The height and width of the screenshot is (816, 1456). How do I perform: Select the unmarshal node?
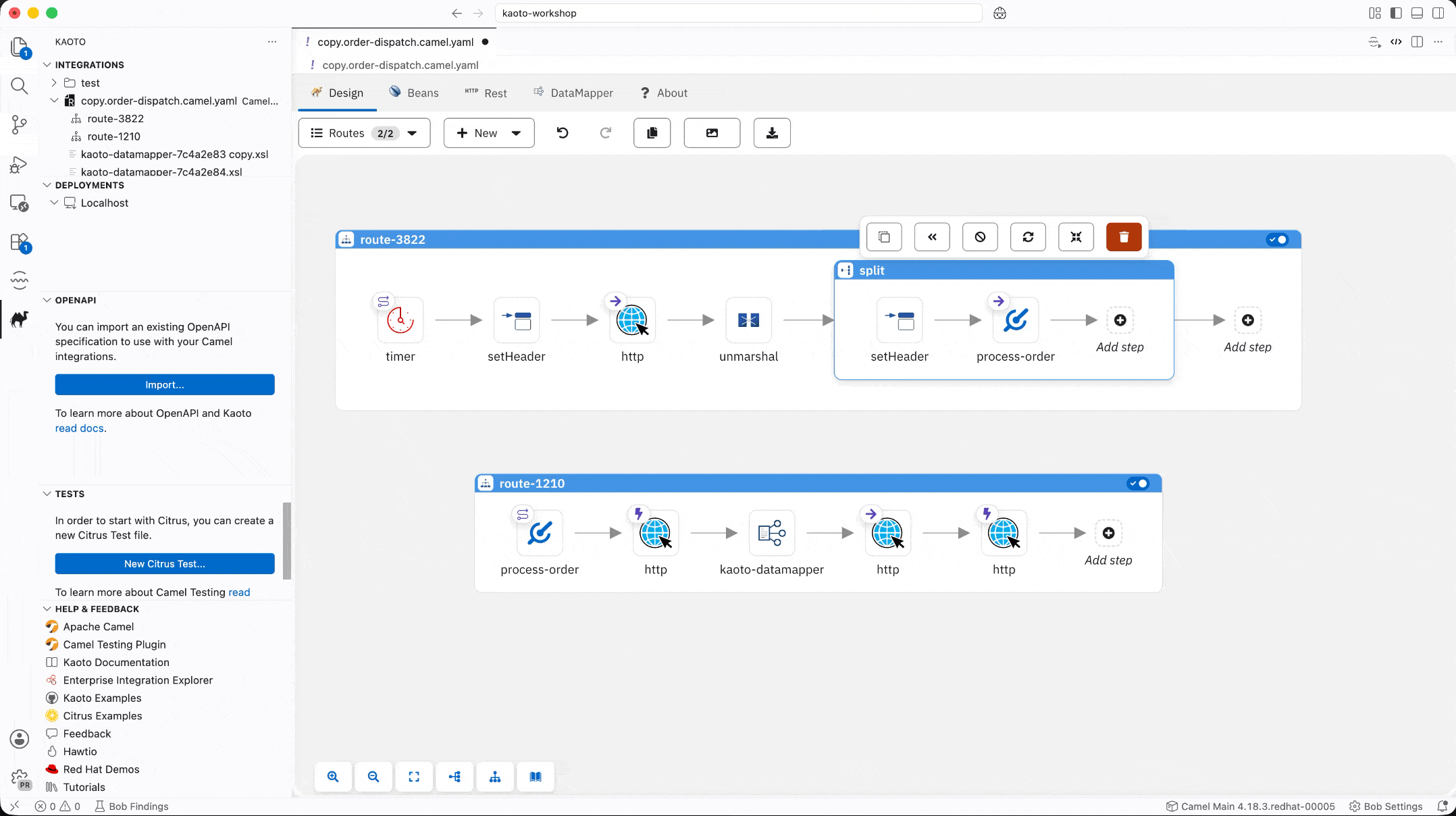[748, 320]
